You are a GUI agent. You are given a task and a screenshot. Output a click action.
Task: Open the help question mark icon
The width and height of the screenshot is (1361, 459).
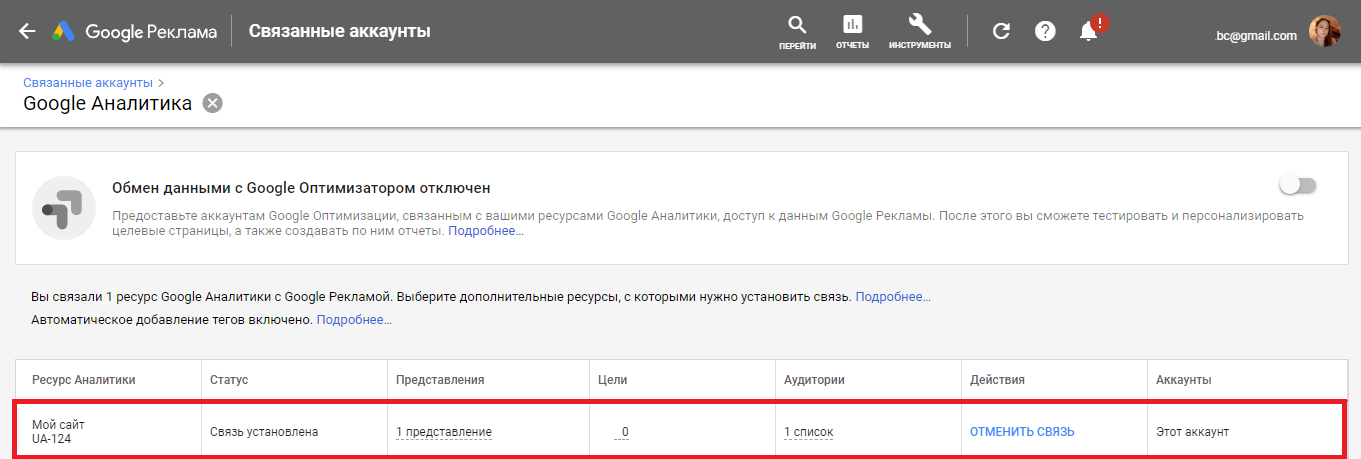pyautogui.click(x=1045, y=31)
